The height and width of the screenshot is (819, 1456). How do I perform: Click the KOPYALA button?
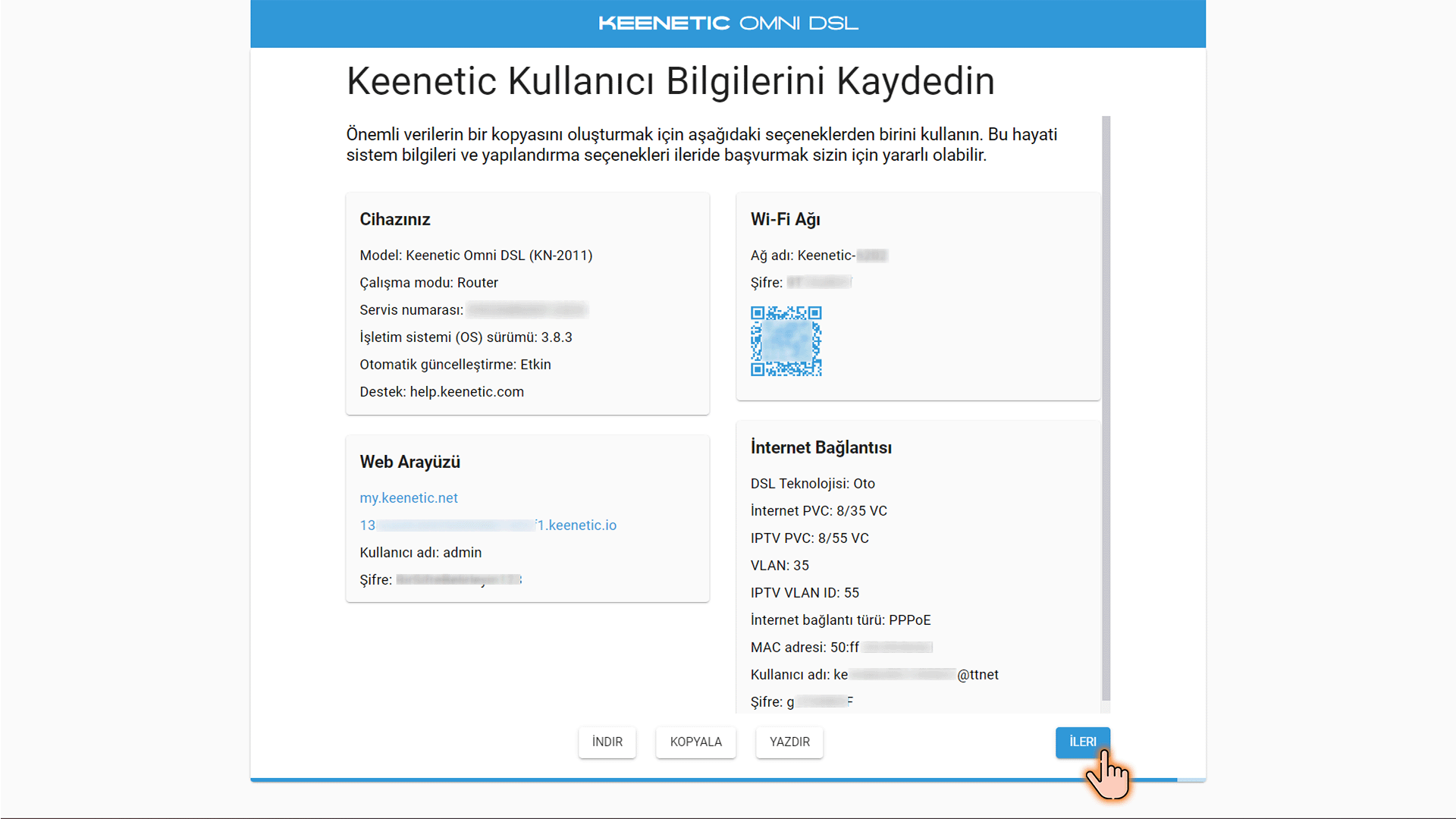tap(695, 742)
